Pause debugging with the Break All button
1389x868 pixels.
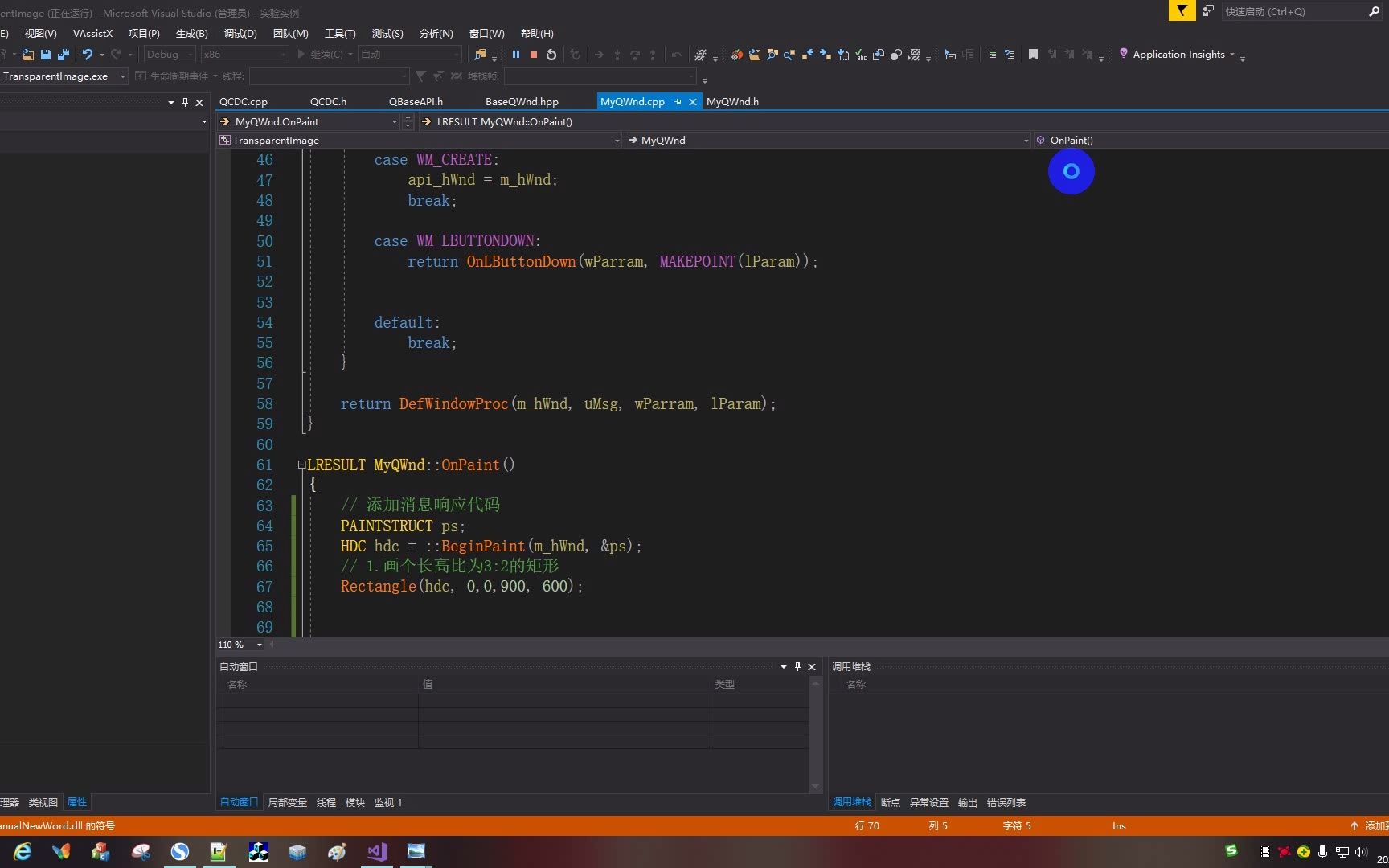point(516,55)
